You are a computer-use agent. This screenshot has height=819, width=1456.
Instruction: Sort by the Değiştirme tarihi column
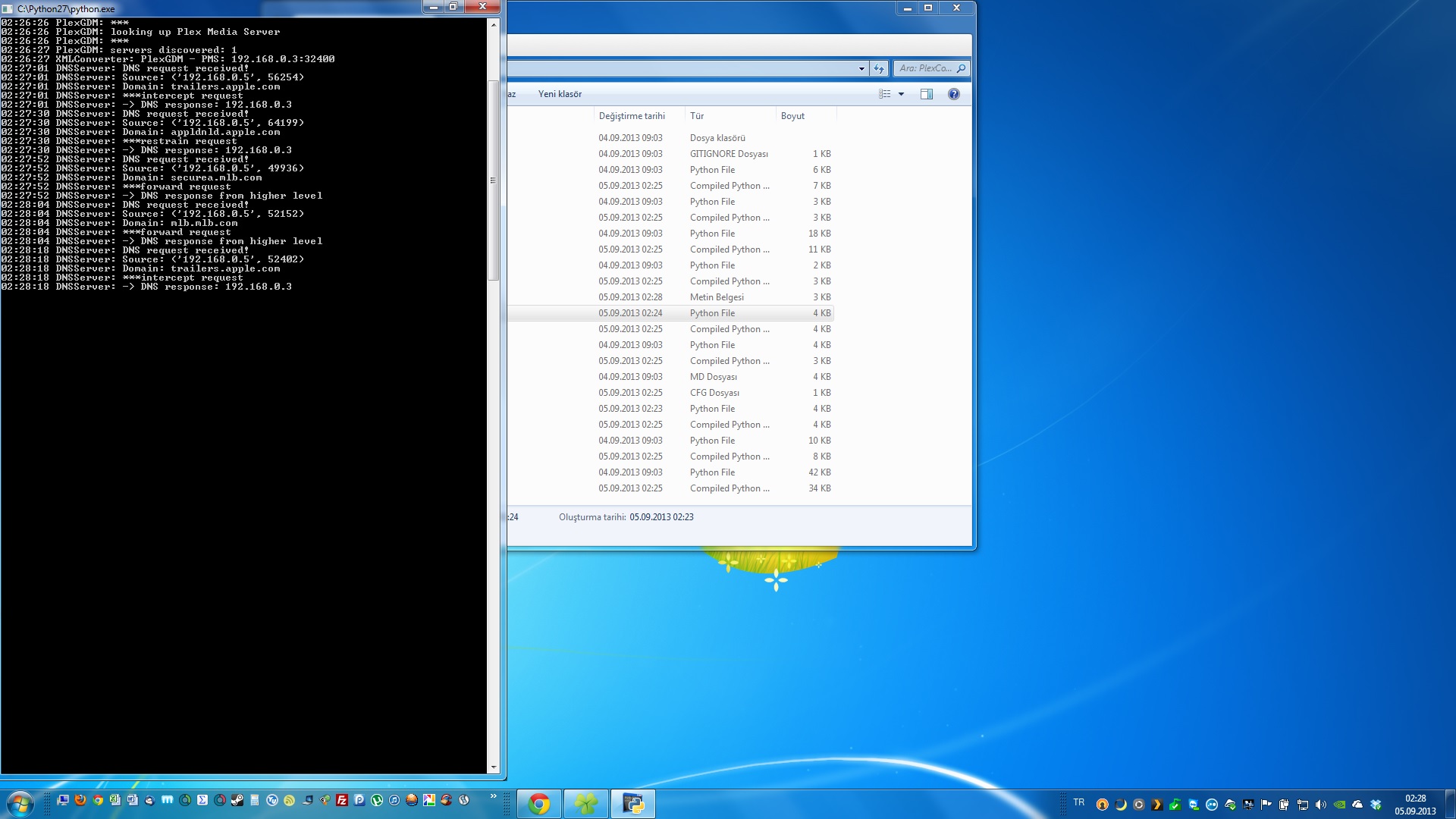click(632, 116)
